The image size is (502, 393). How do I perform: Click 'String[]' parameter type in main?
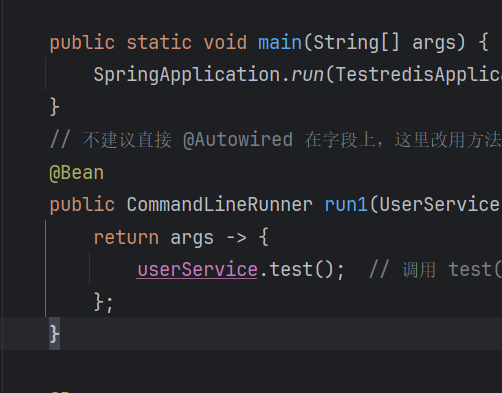[356, 43]
